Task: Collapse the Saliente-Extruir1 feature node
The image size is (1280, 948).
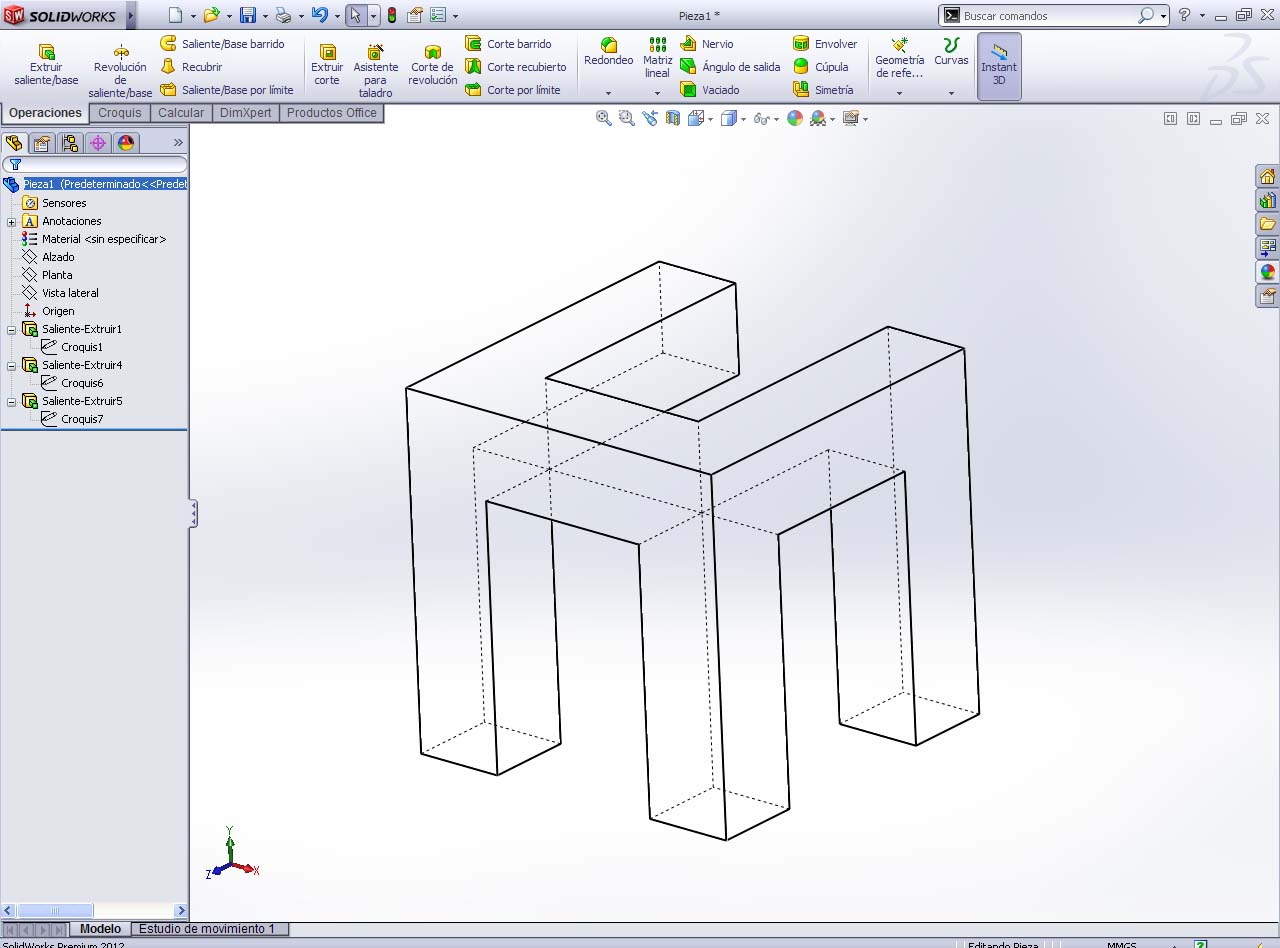Action: pyautogui.click(x=12, y=329)
